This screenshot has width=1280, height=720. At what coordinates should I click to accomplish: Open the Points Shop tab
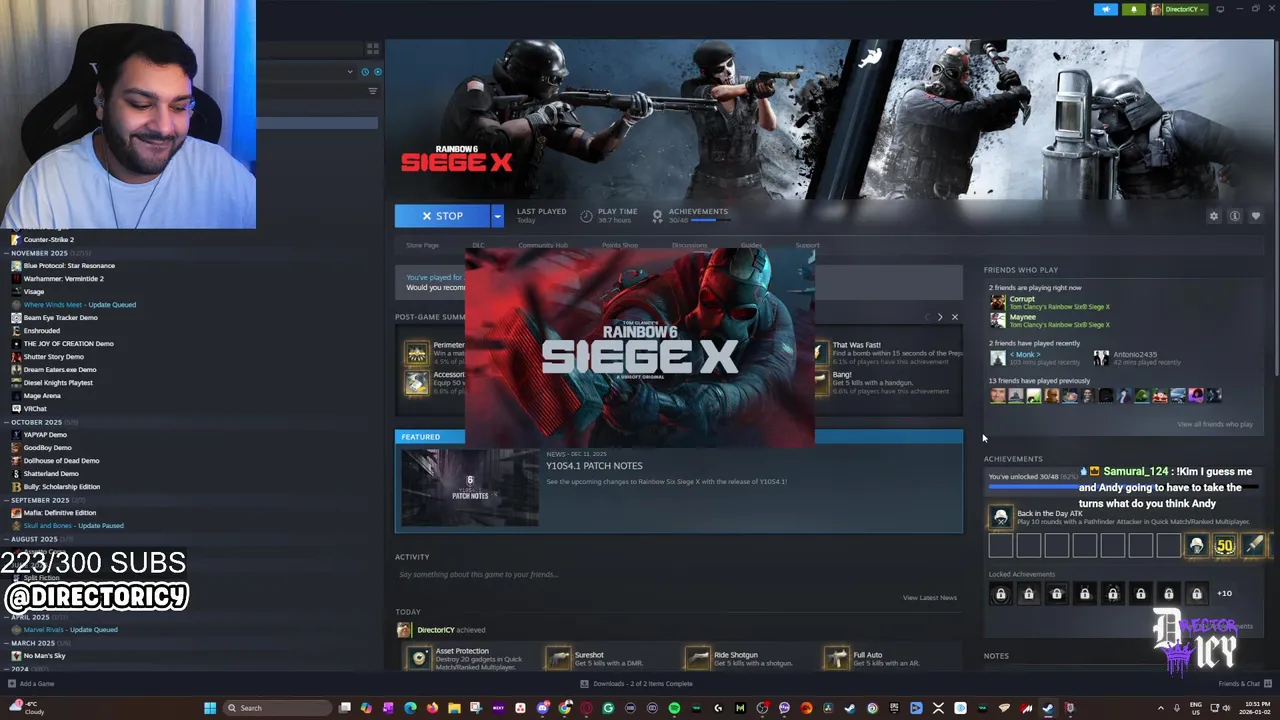click(620, 245)
